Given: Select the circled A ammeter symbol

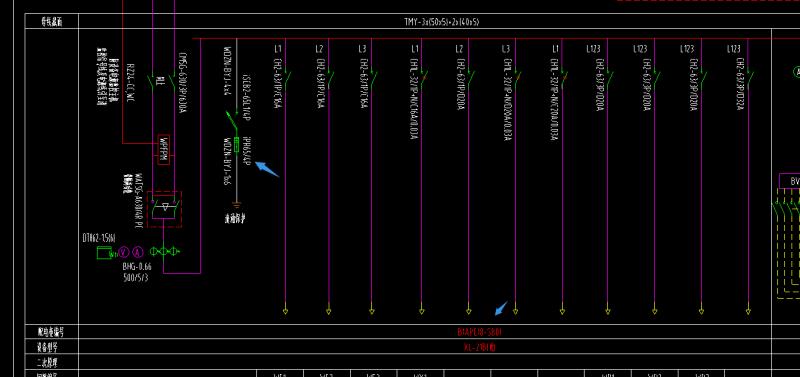Looking at the screenshot, I should [138, 252].
